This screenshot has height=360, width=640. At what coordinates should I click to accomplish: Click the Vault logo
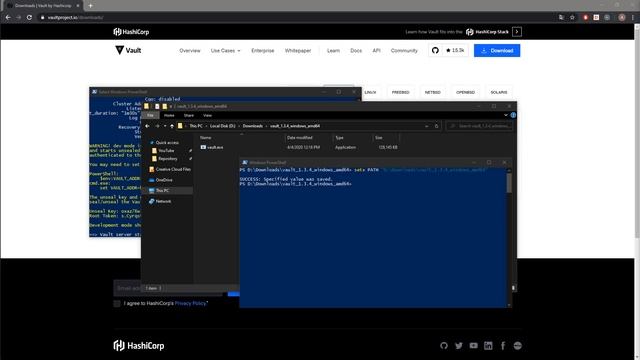(128, 50)
